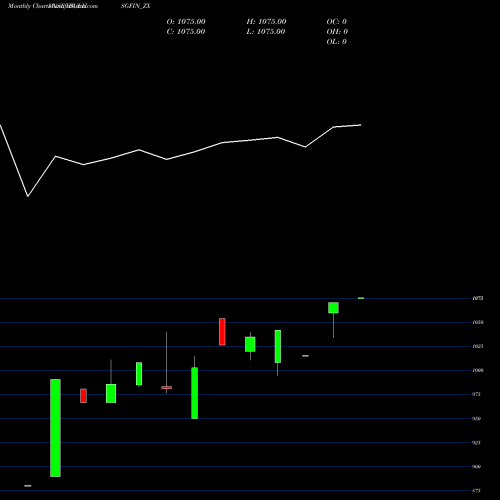The image size is (500, 500).
Task: Click the SGFIN_ZX ticker symbol label
Action: 135,6
